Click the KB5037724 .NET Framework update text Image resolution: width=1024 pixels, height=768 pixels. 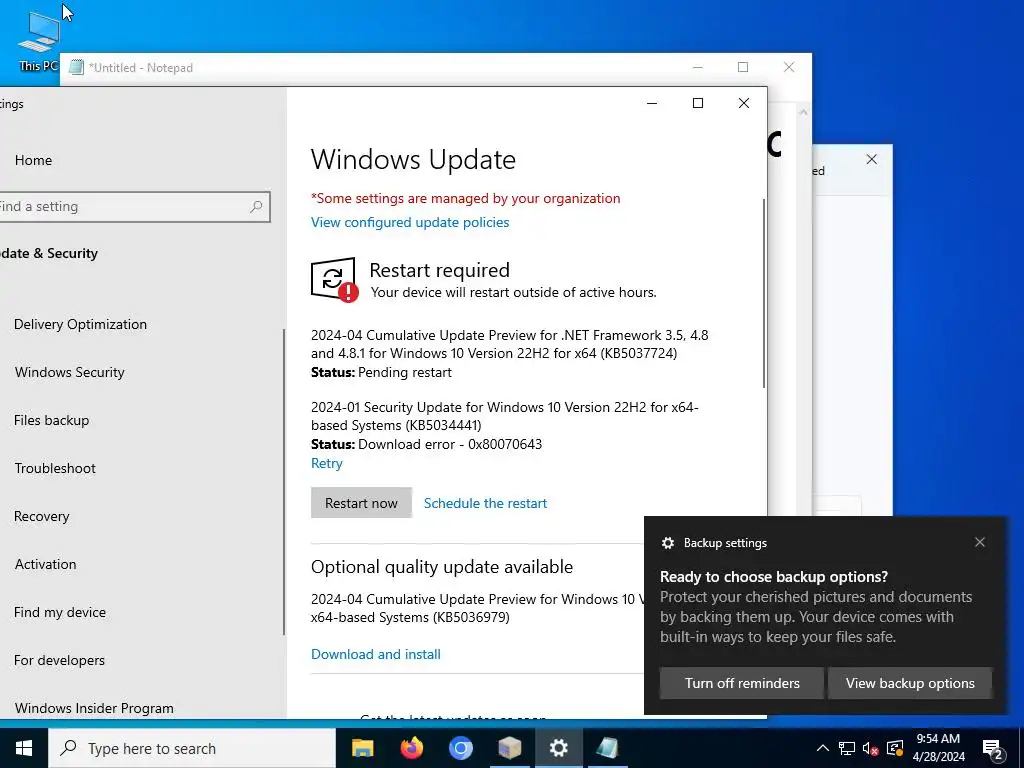509,344
